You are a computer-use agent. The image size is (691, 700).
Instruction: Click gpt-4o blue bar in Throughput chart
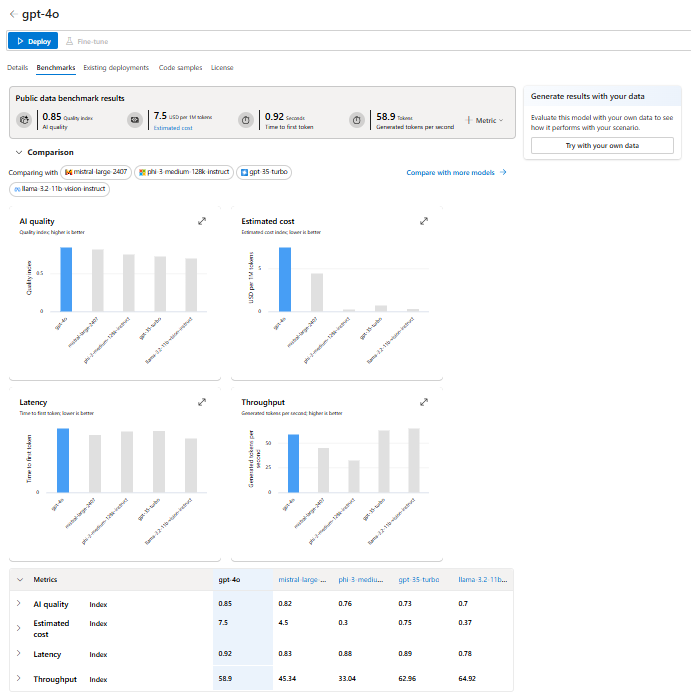293,463
